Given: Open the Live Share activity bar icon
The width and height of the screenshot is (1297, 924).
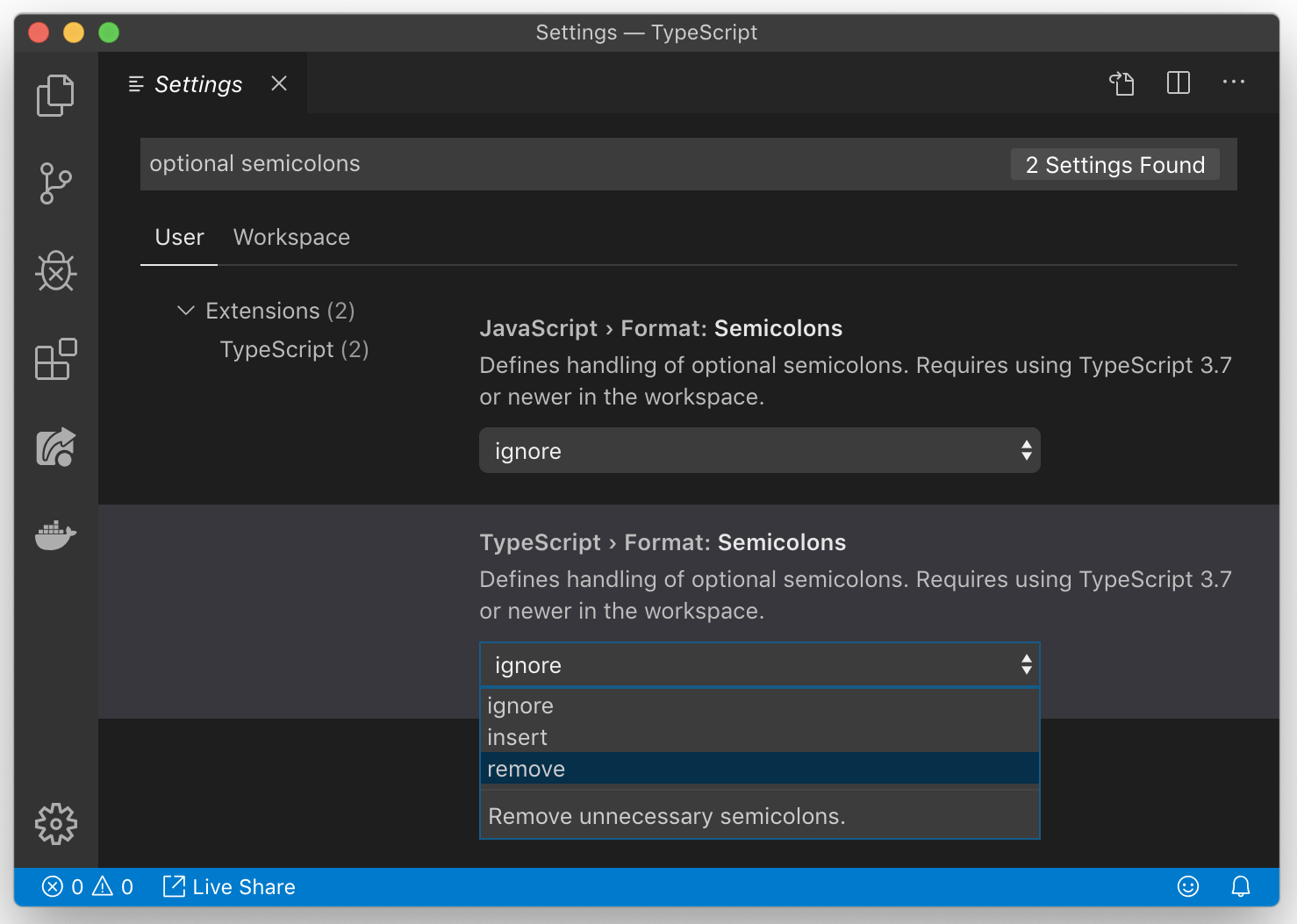Looking at the screenshot, I should (55, 447).
